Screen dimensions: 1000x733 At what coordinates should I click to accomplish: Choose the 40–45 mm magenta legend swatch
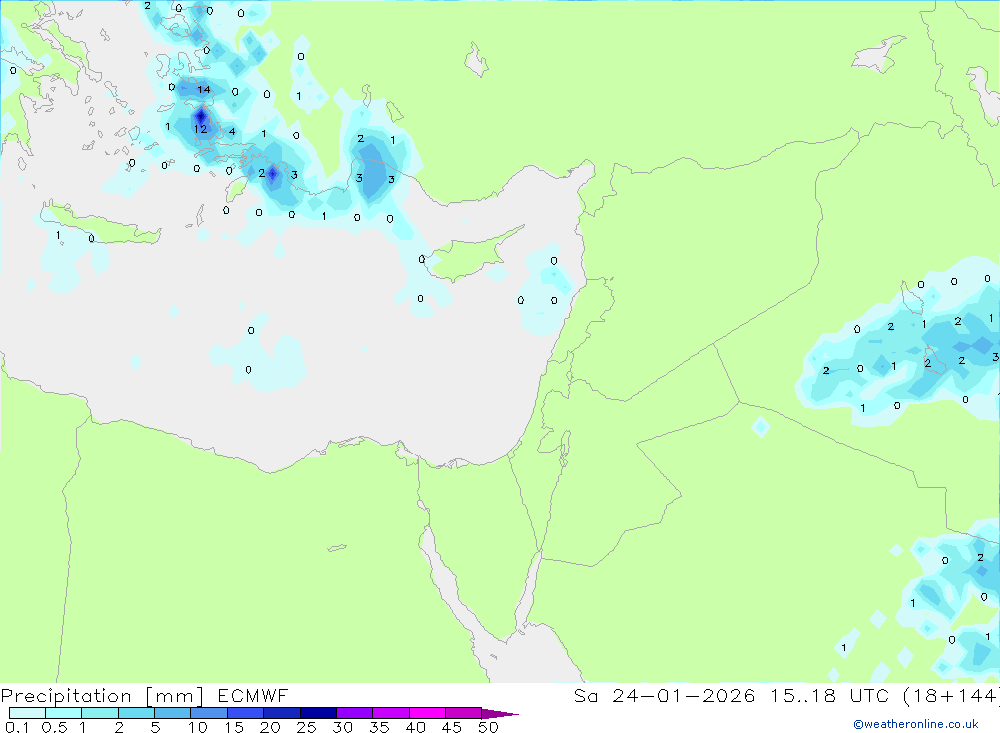pyautogui.click(x=427, y=713)
